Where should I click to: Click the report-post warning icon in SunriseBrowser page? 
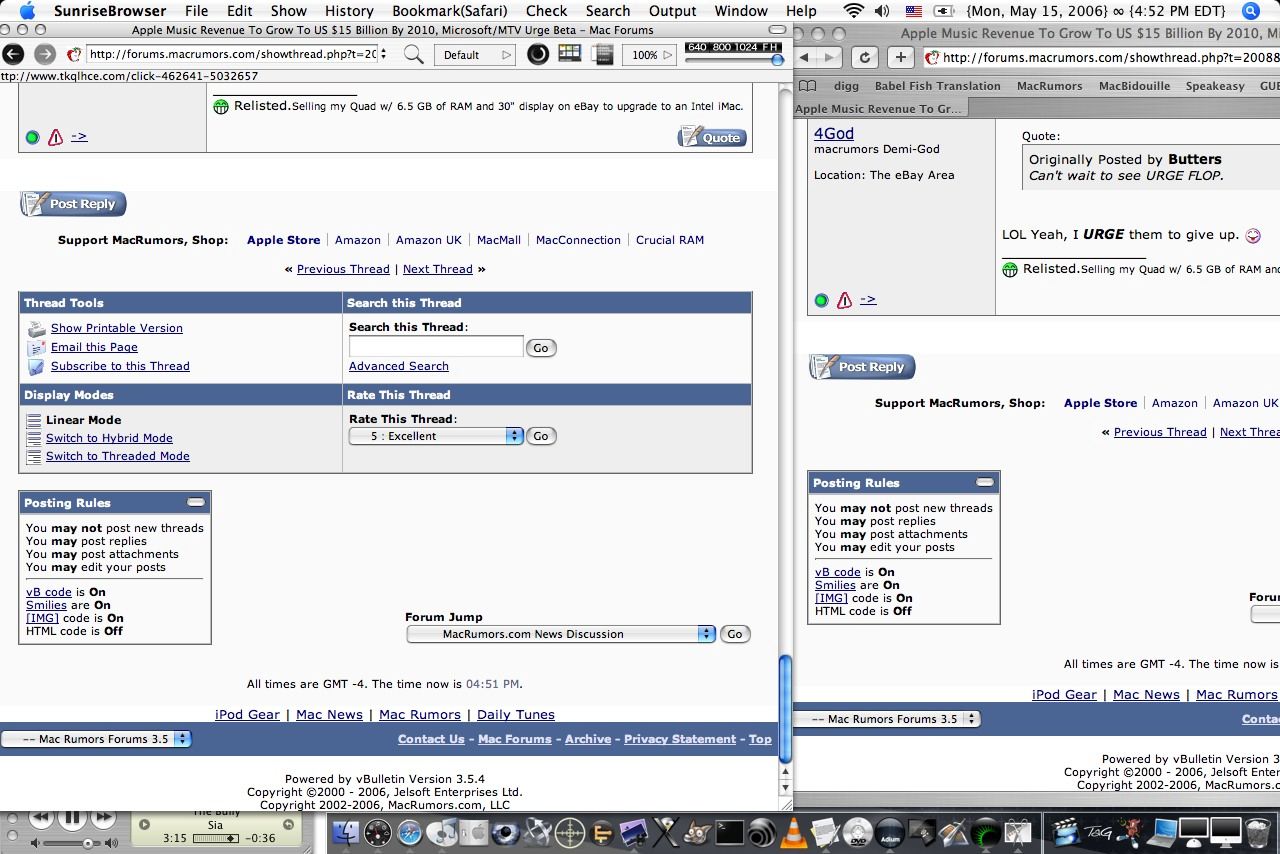(x=55, y=137)
